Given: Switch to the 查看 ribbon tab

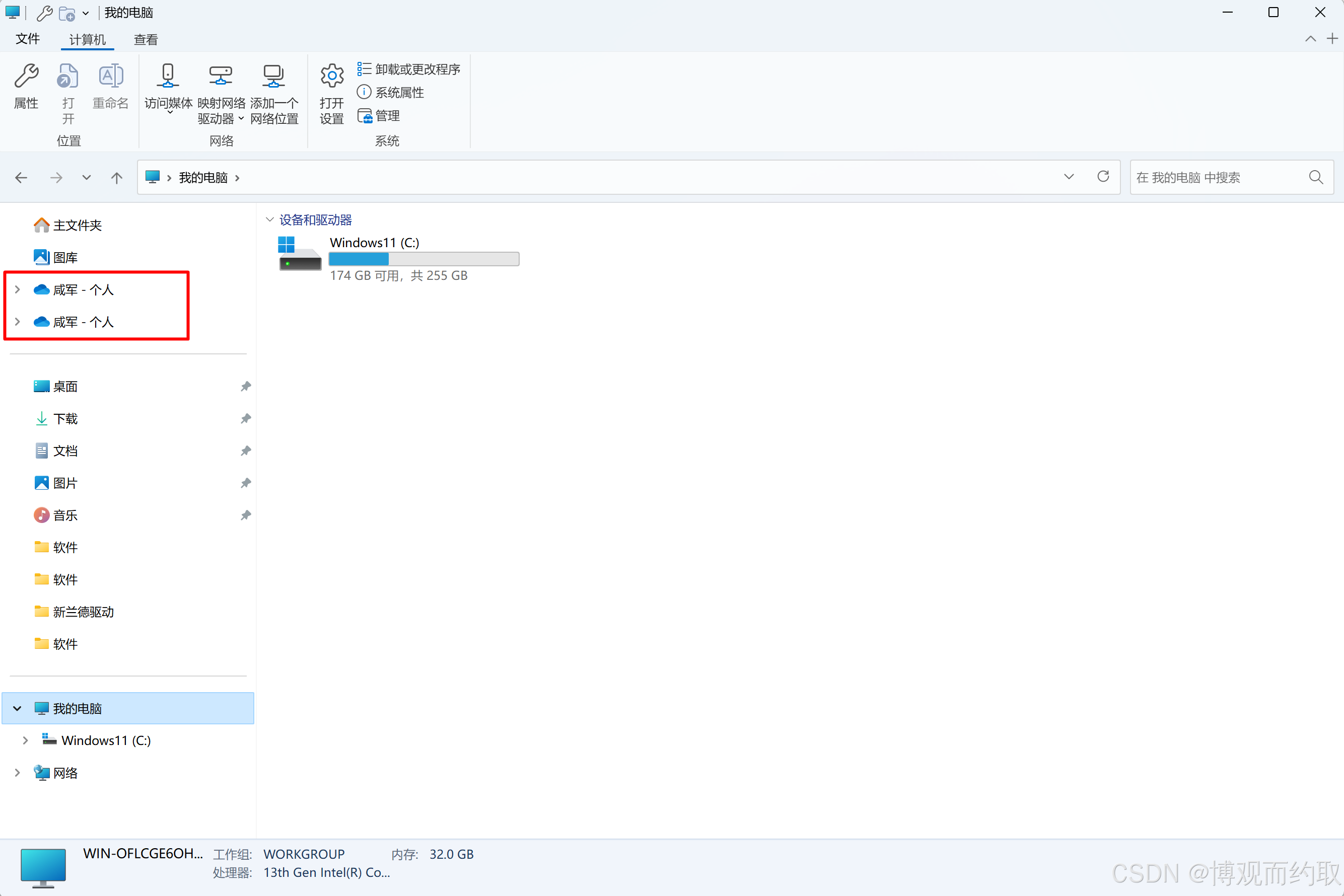Looking at the screenshot, I should click(145, 39).
